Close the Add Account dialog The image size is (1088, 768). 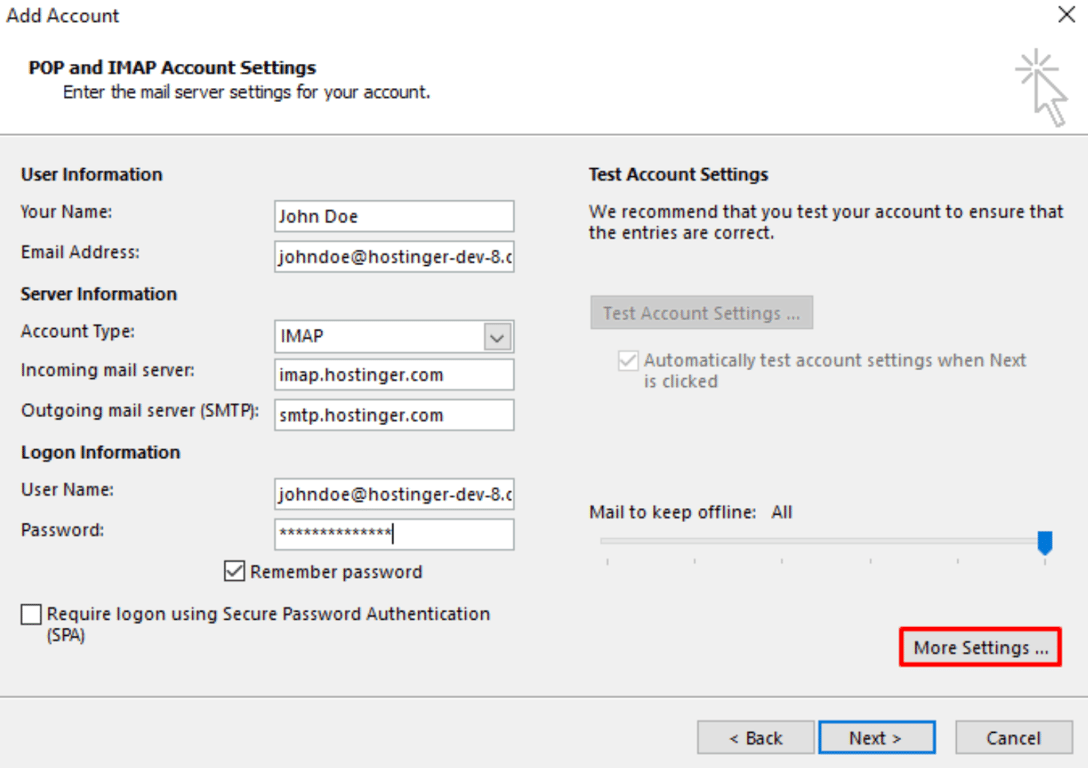(1069, 15)
